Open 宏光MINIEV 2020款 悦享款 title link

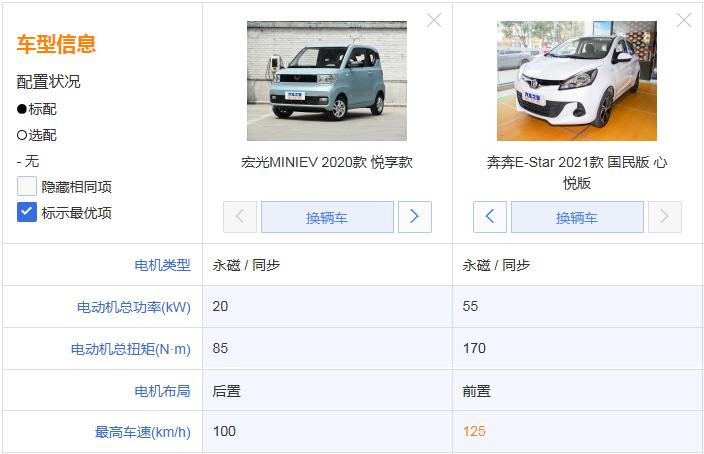point(327,162)
